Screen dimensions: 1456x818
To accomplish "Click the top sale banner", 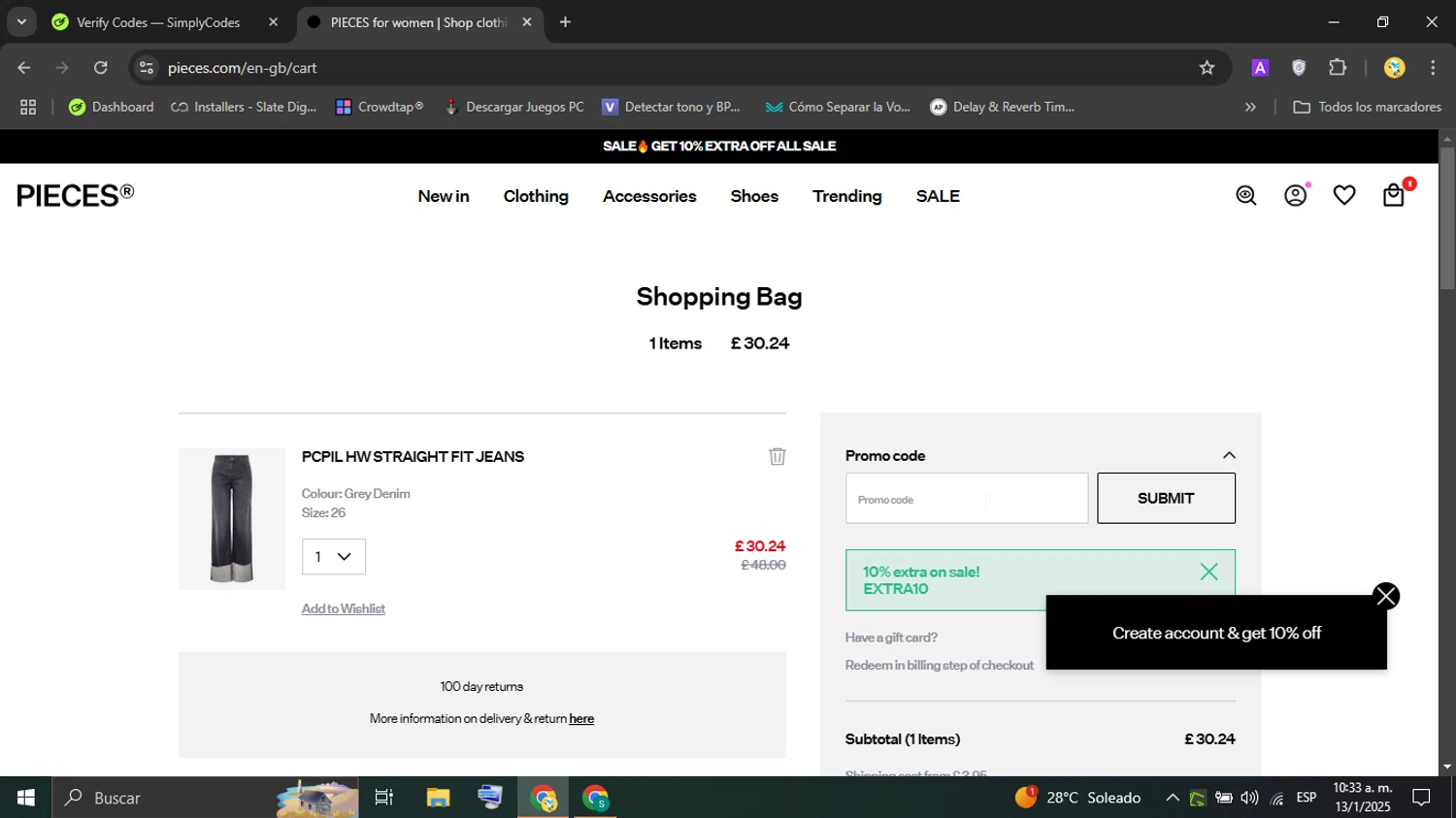I will (x=719, y=147).
